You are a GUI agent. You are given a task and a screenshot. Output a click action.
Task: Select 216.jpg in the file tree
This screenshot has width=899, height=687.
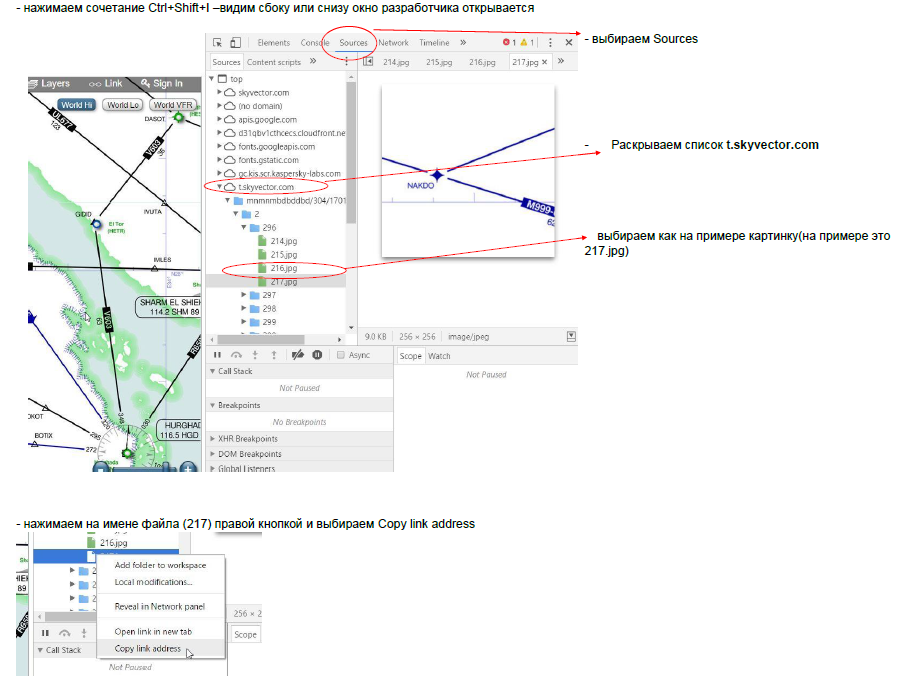click(x=283, y=268)
